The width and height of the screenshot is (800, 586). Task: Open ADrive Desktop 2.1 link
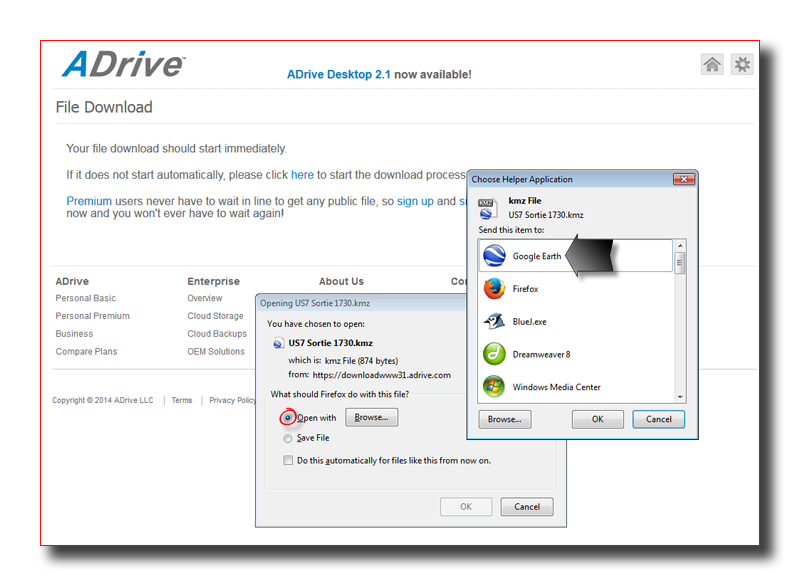(x=338, y=74)
